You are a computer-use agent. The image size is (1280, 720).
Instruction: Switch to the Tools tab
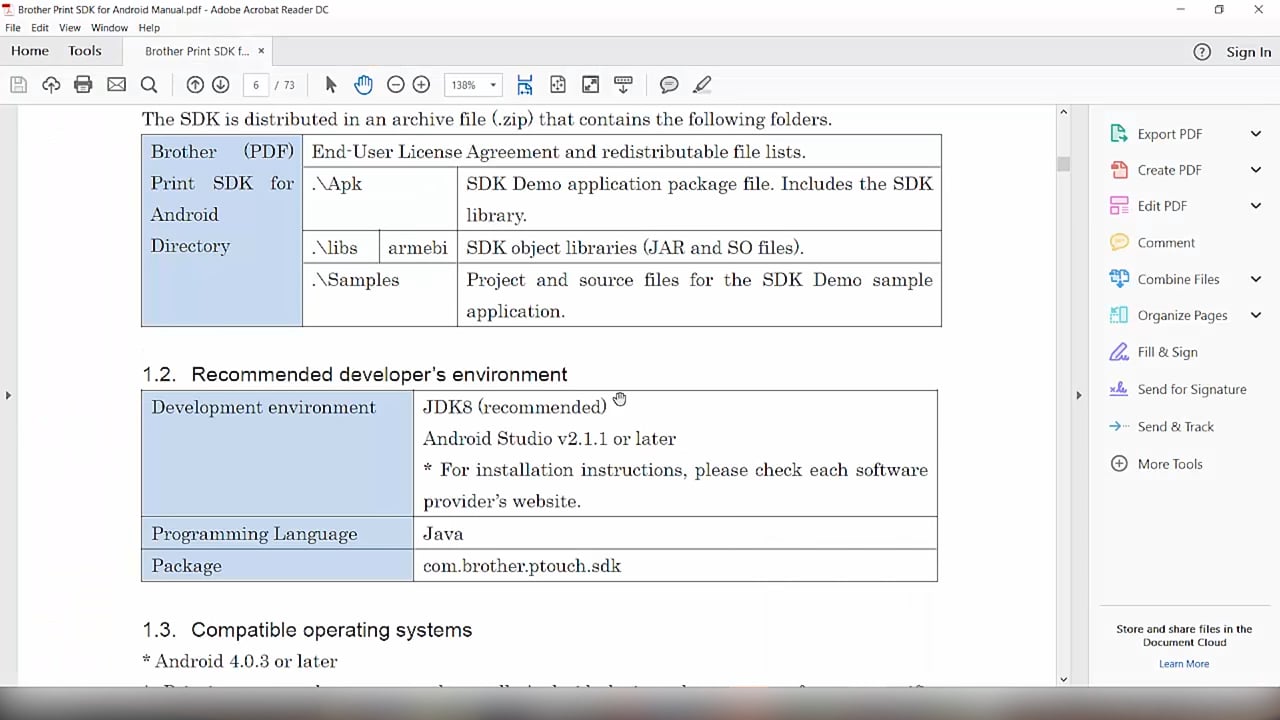(x=85, y=51)
